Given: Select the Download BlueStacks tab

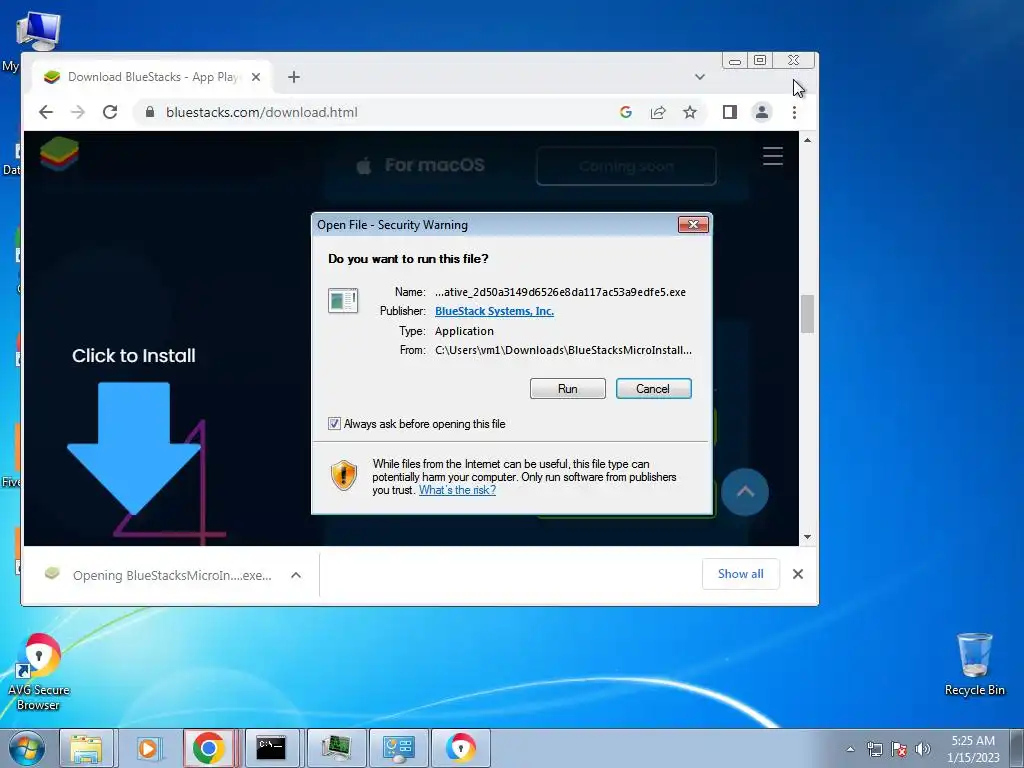Looking at the screenshot, I should (x=153, y=77).
